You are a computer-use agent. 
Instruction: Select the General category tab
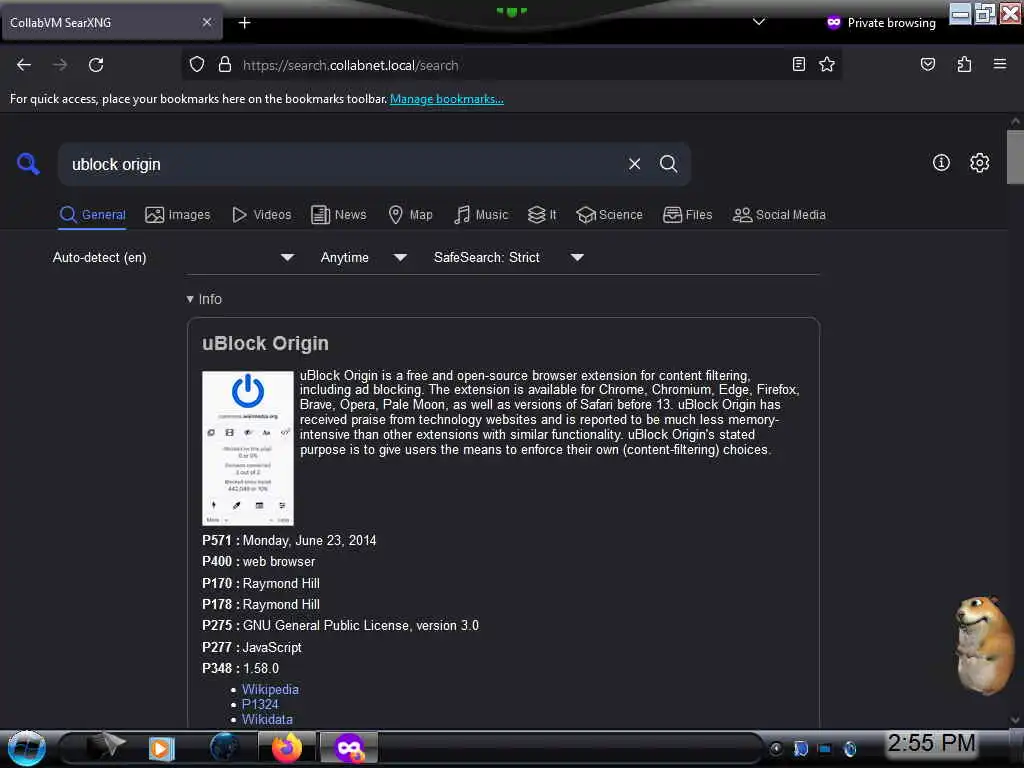tap(92, 215)
